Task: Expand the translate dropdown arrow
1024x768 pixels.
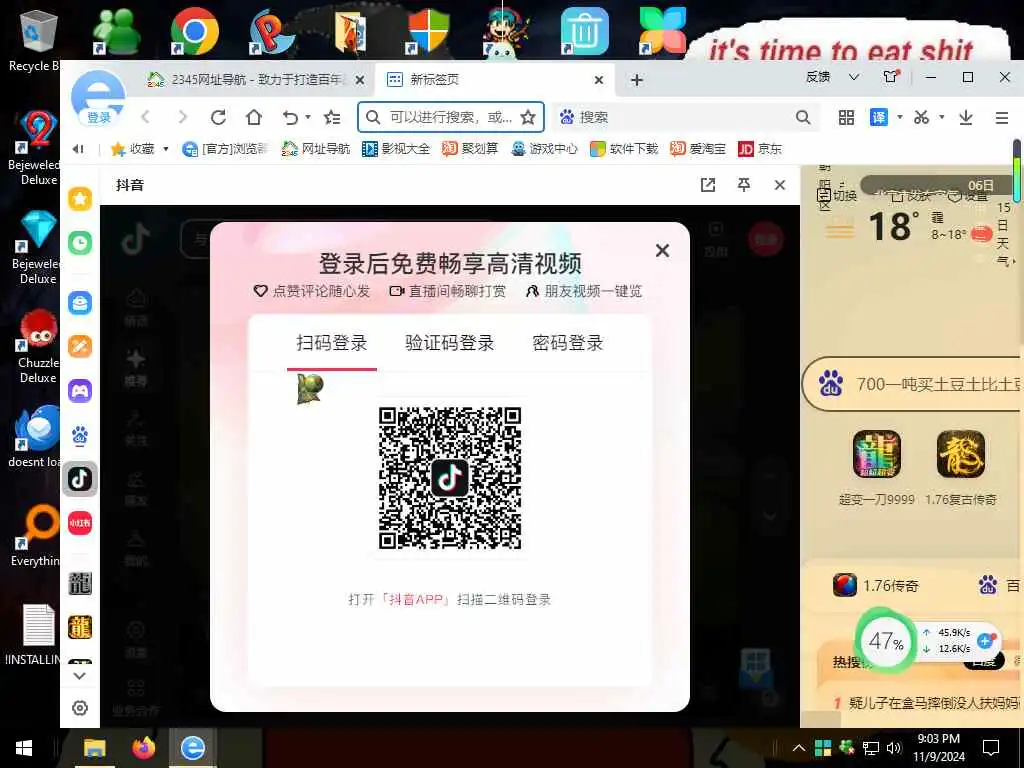Action: click(x=900, y=117)
